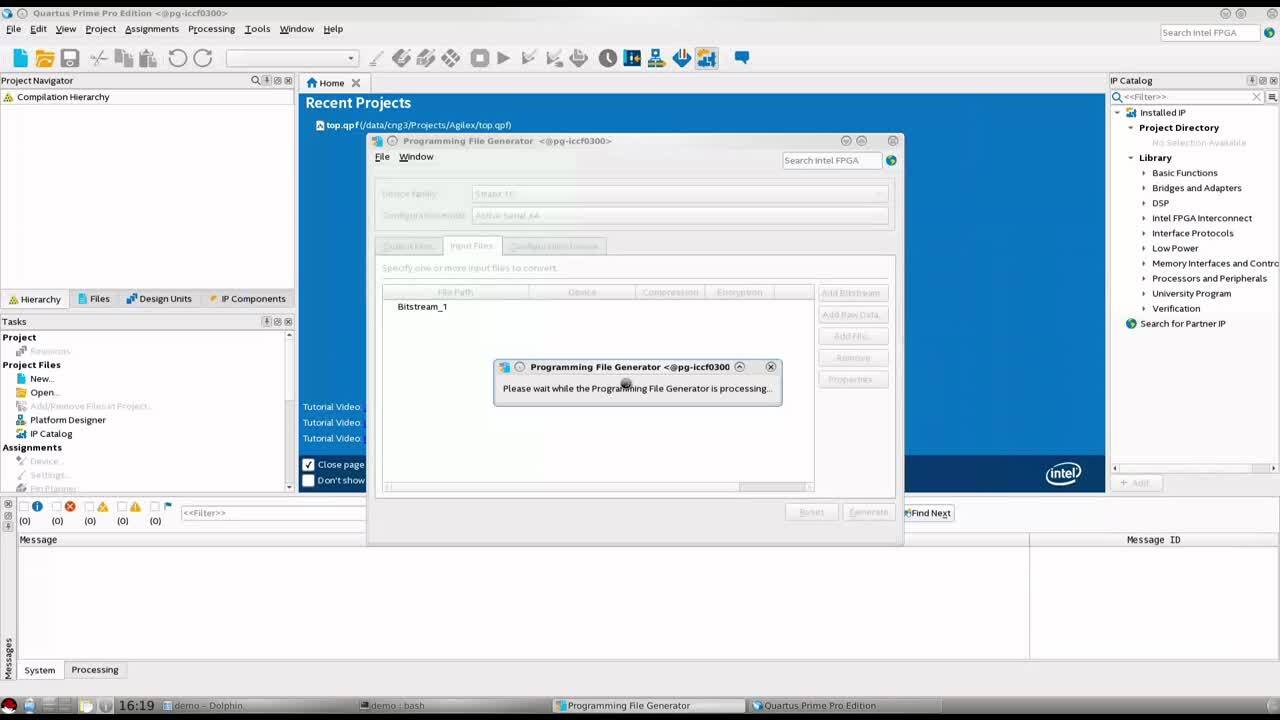Expand the Basic Functions library category
1280x720 pixels.
pos(1144,173)
